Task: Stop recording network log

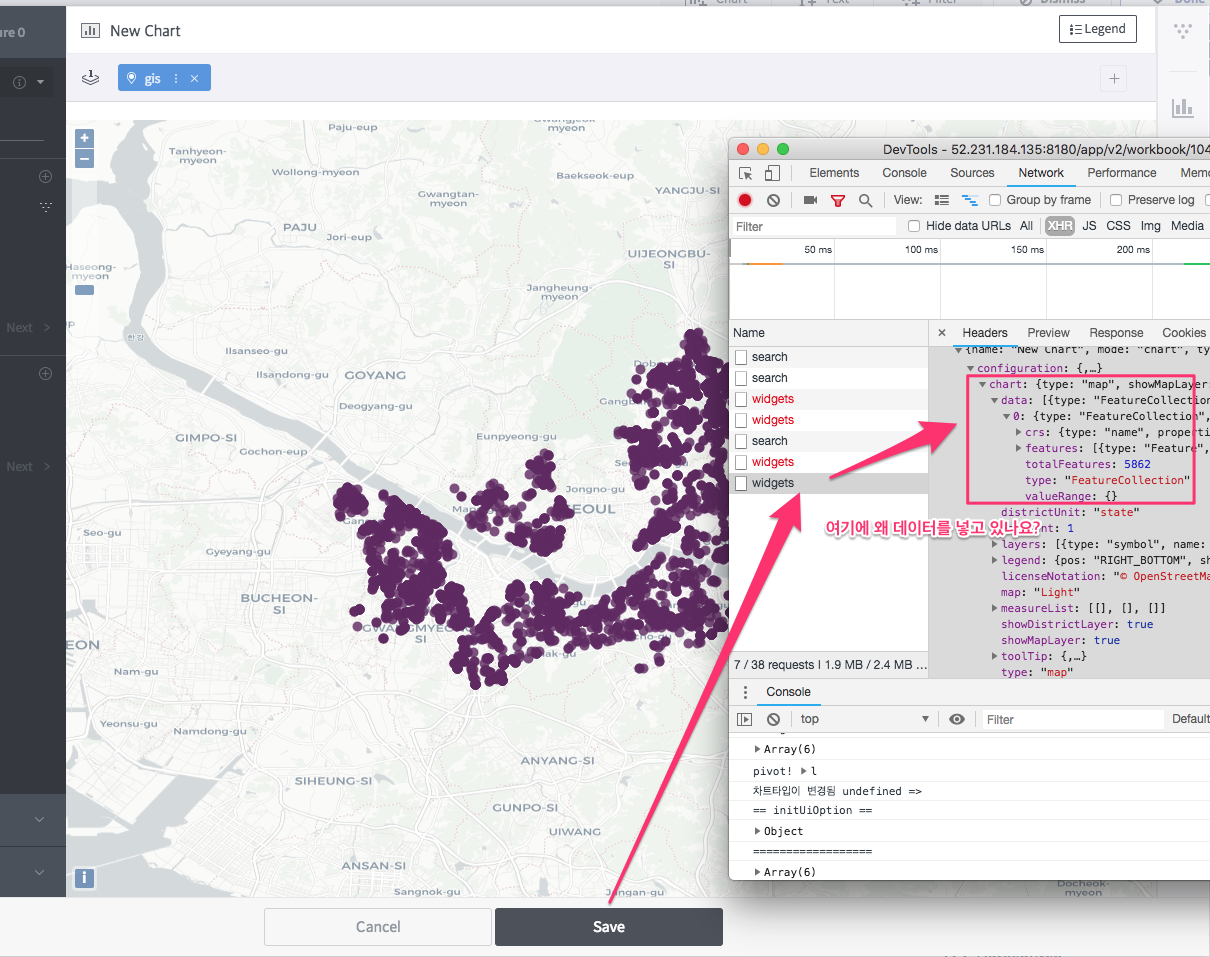Action: [x=744, y=200]
